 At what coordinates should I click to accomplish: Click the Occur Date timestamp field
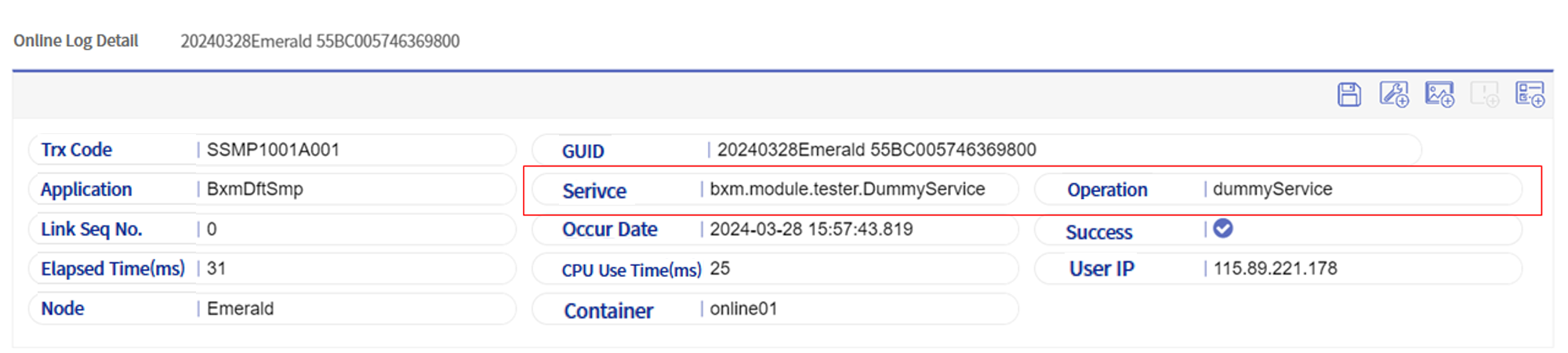811,229
